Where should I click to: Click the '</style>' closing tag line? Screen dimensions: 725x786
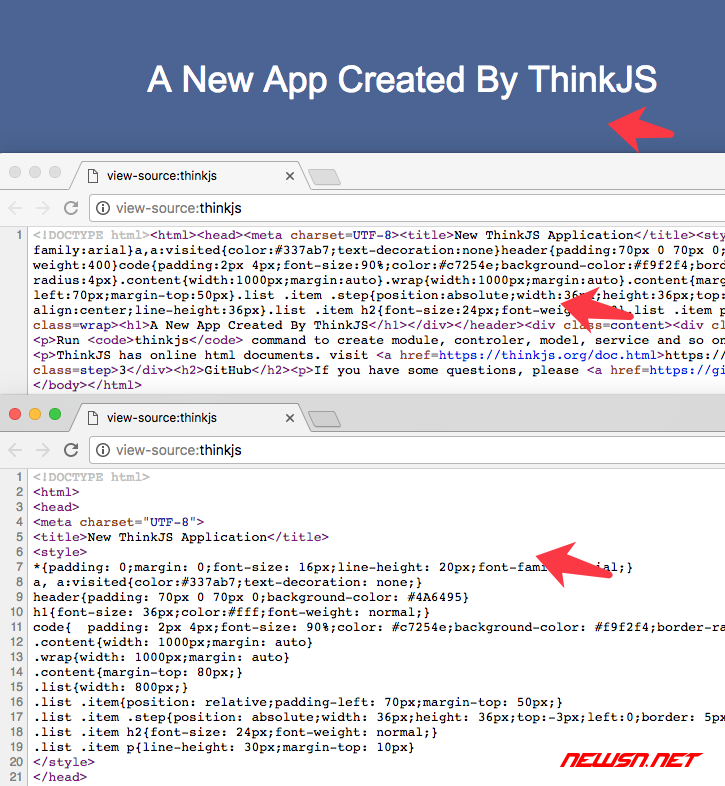[x=64, y=762]
